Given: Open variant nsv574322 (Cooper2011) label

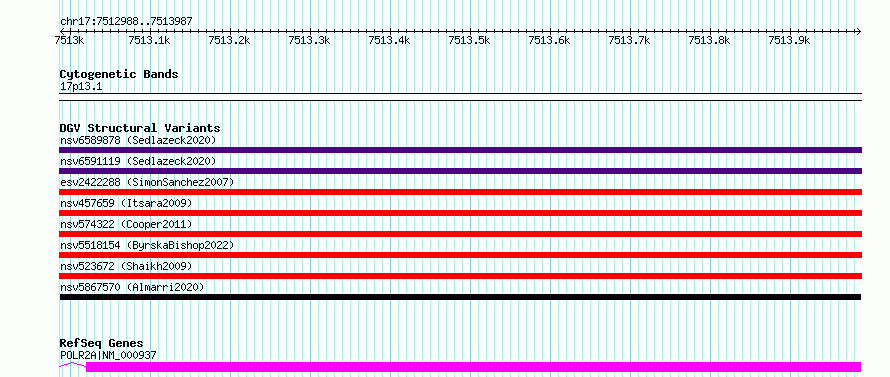Looking at the screenshot, I should 126,224.
